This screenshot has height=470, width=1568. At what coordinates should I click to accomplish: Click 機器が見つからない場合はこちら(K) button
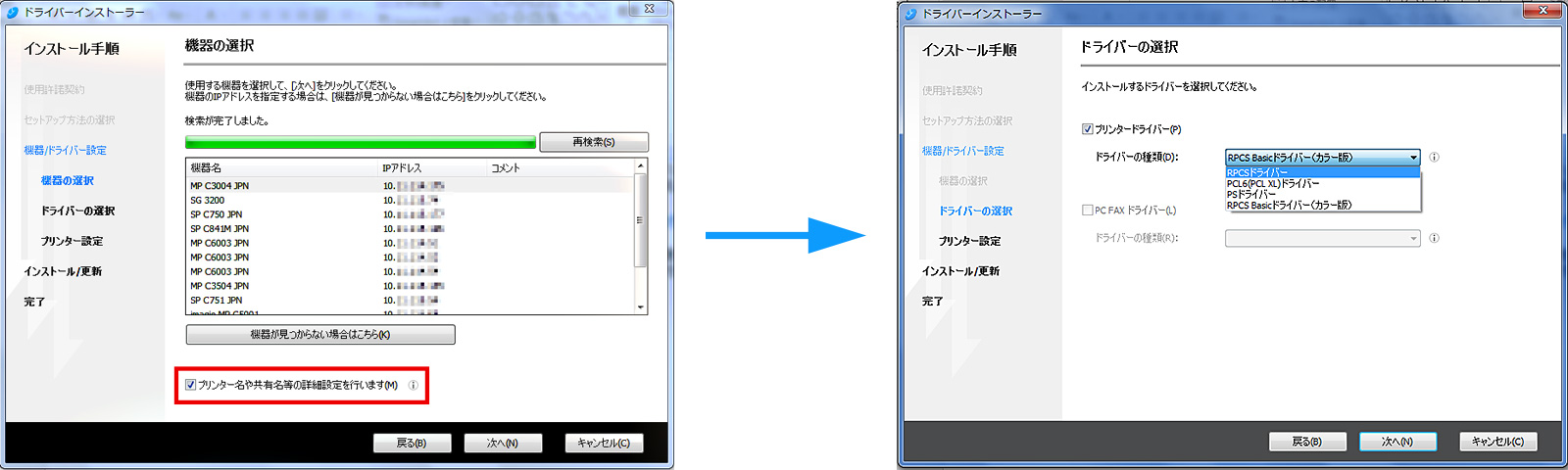(320, 335)
